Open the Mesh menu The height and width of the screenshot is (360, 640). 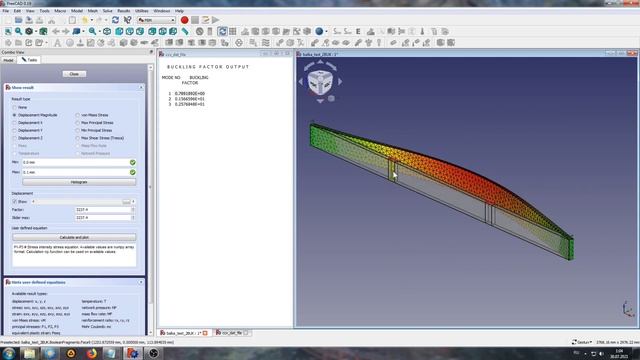[x=93, y=11]
